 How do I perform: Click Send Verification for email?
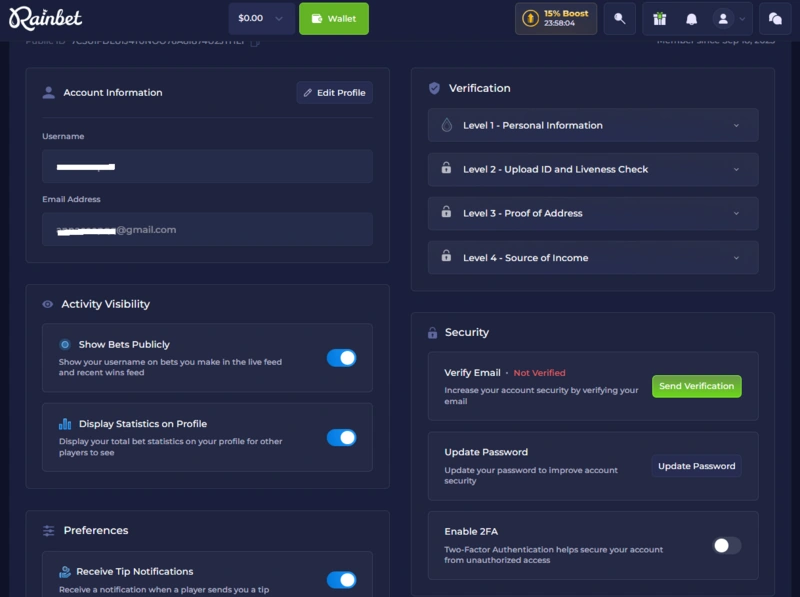pos(696,386)
